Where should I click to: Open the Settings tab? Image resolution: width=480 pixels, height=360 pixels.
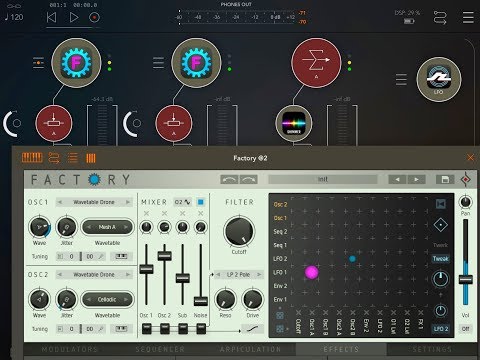(432, 349)
